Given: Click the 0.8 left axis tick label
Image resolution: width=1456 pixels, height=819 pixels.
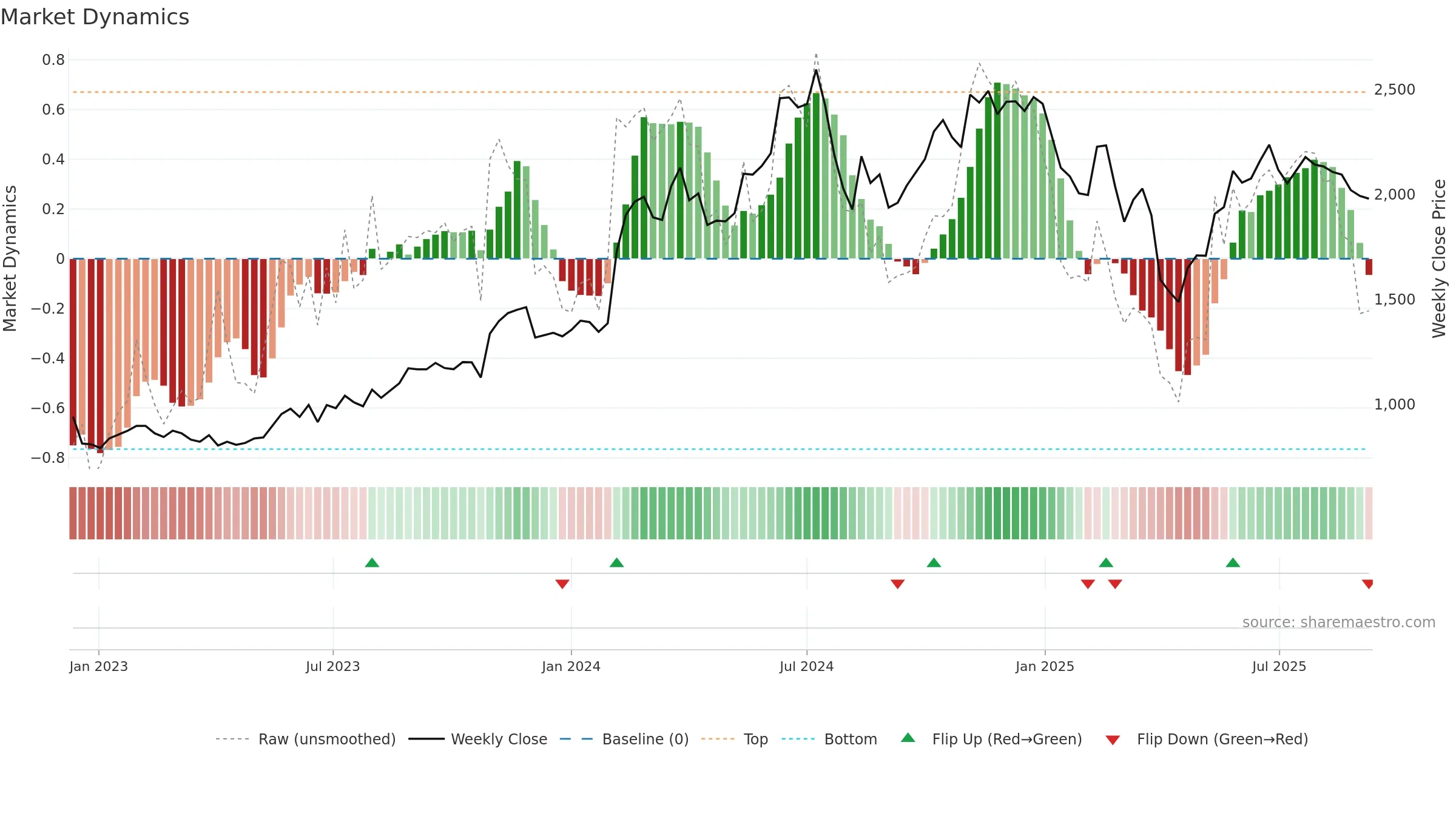Looking at the screenshot, I should 53,60.
